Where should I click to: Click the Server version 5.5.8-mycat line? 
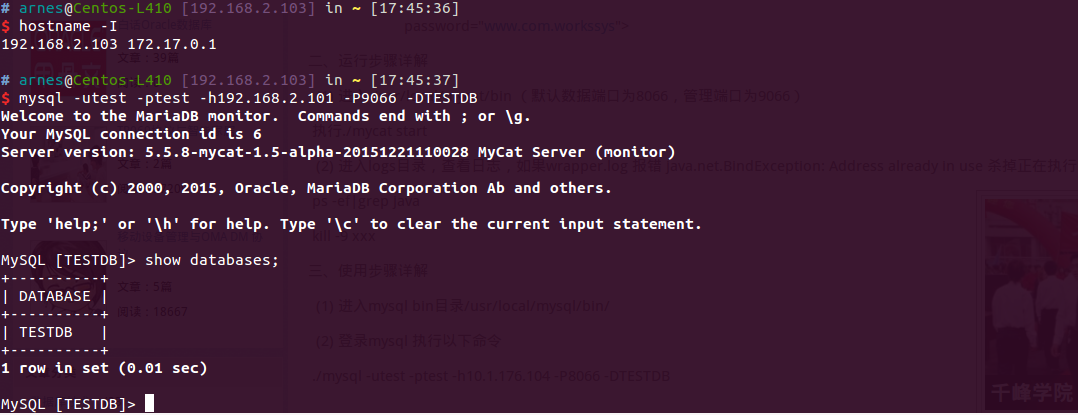tap(338, 152)
